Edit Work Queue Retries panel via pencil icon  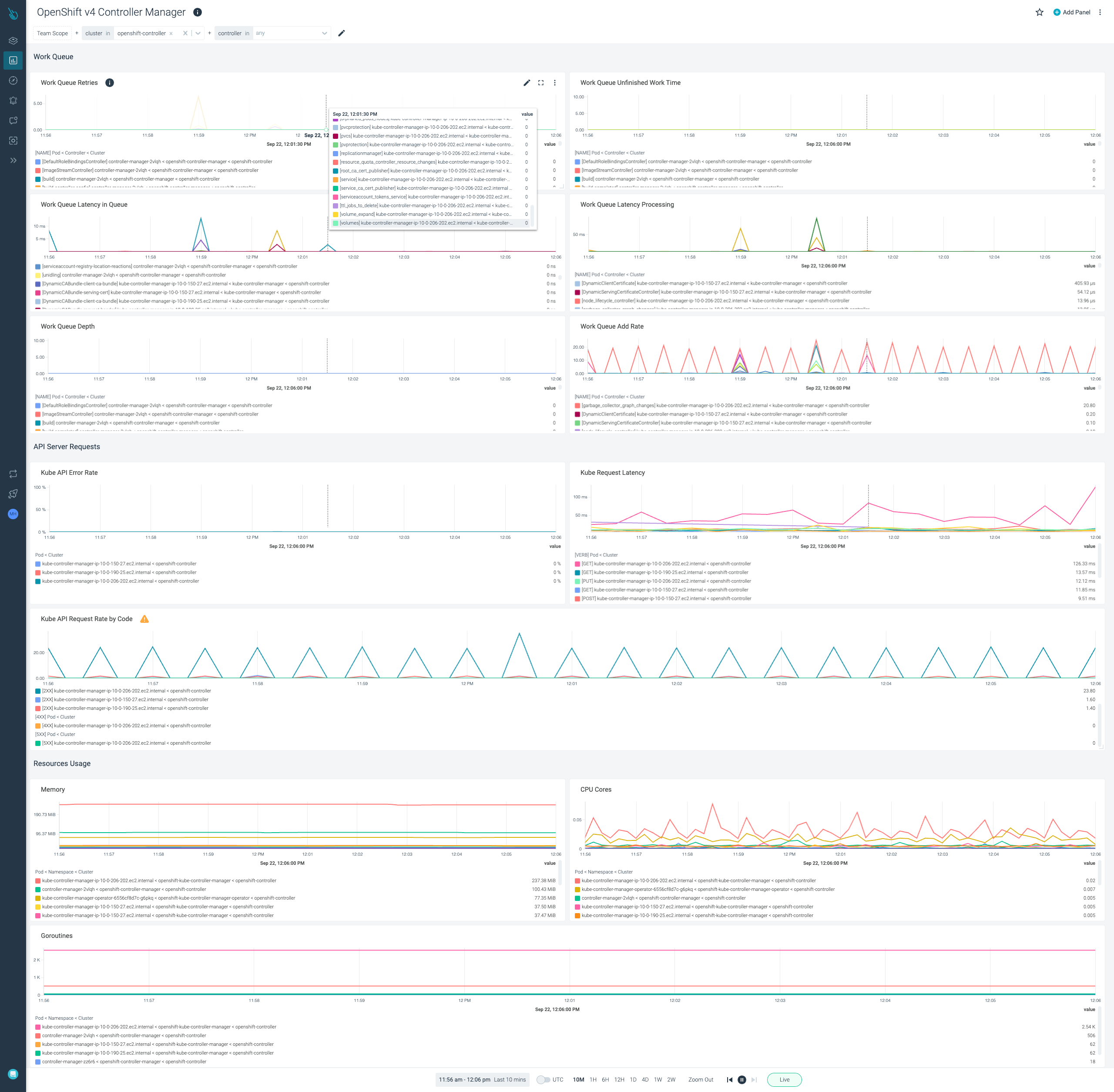tap(527, 83)
